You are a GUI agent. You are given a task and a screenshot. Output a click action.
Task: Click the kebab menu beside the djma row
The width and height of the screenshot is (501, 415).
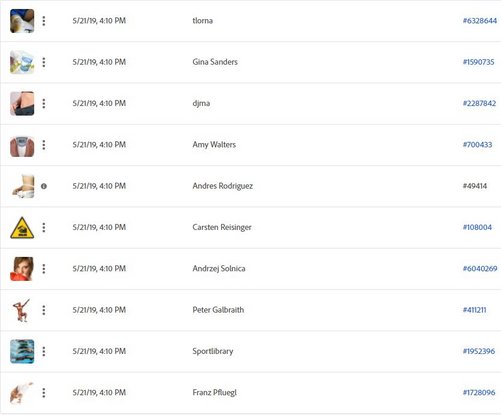pyautogui.click(x=44, y=104)
